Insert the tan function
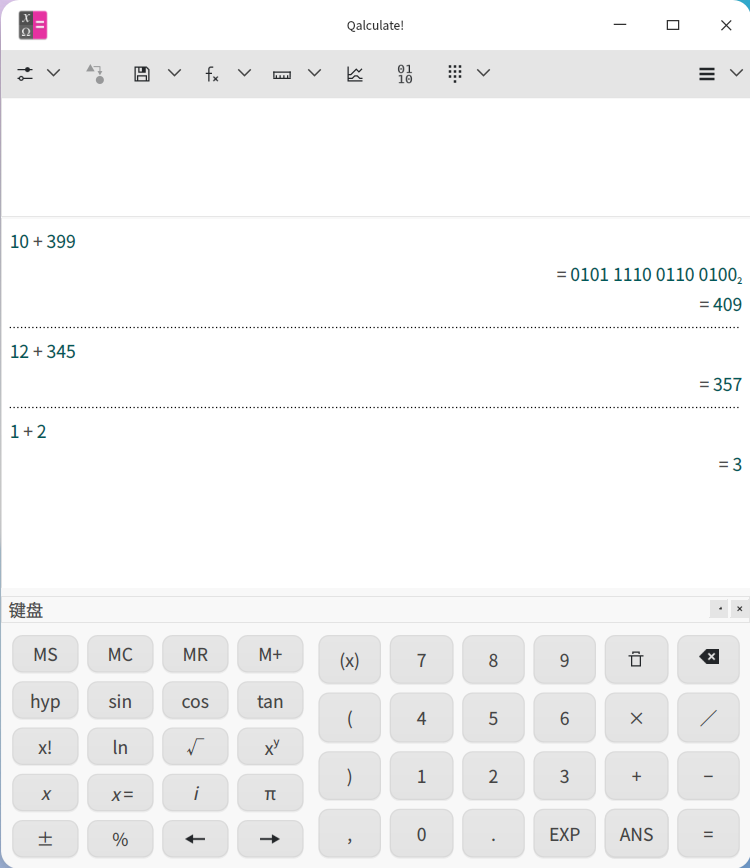 (270, 701)
